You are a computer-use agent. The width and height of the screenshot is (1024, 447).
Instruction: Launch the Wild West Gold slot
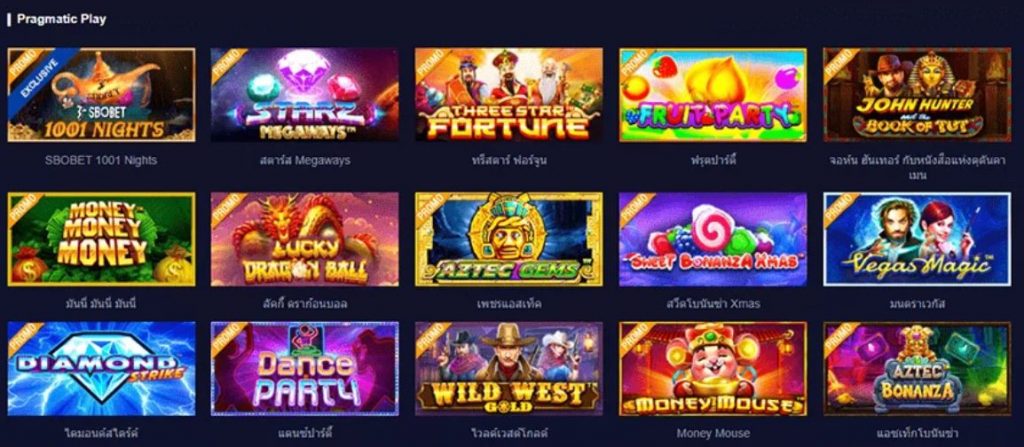coord(509,369)
